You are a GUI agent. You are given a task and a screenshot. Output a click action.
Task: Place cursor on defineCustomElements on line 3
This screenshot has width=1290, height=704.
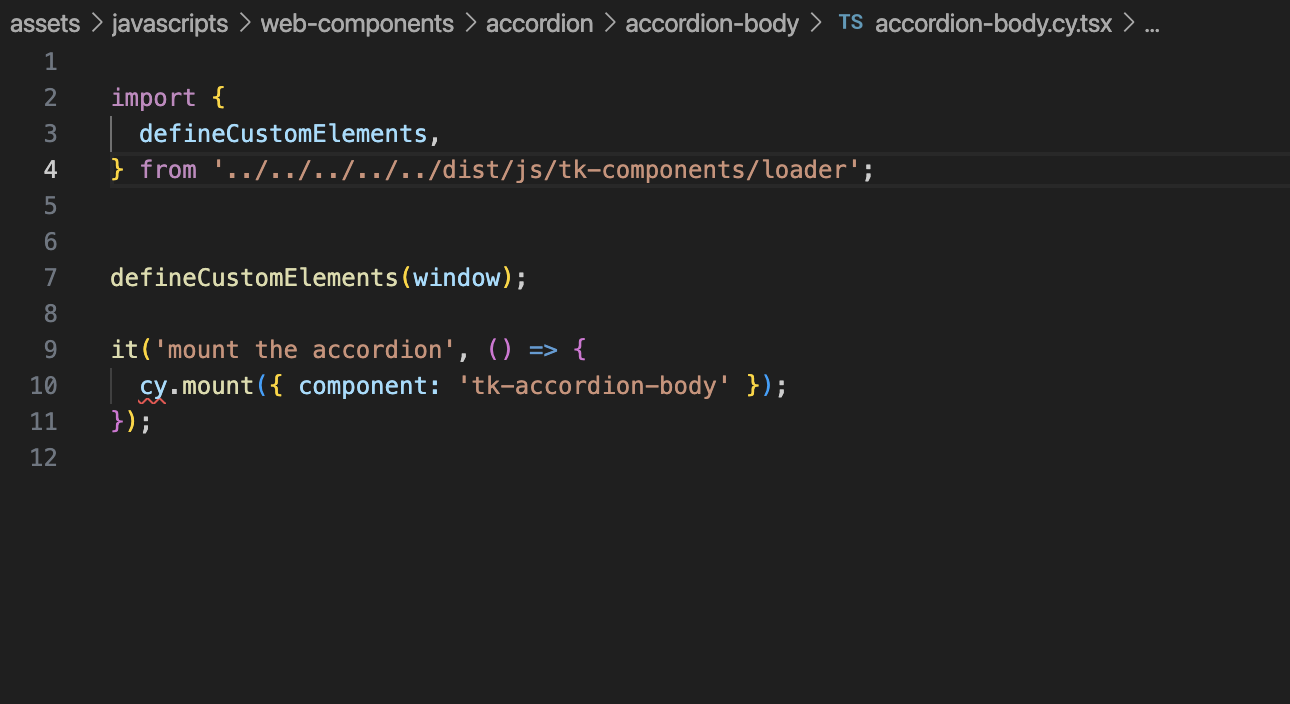[x=285, y=133]
